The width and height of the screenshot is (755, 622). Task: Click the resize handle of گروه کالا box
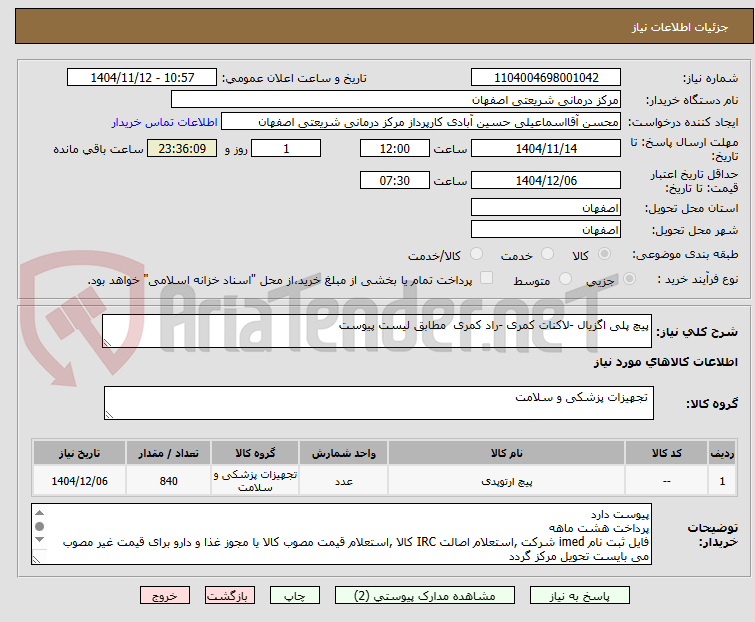(109, 415)
